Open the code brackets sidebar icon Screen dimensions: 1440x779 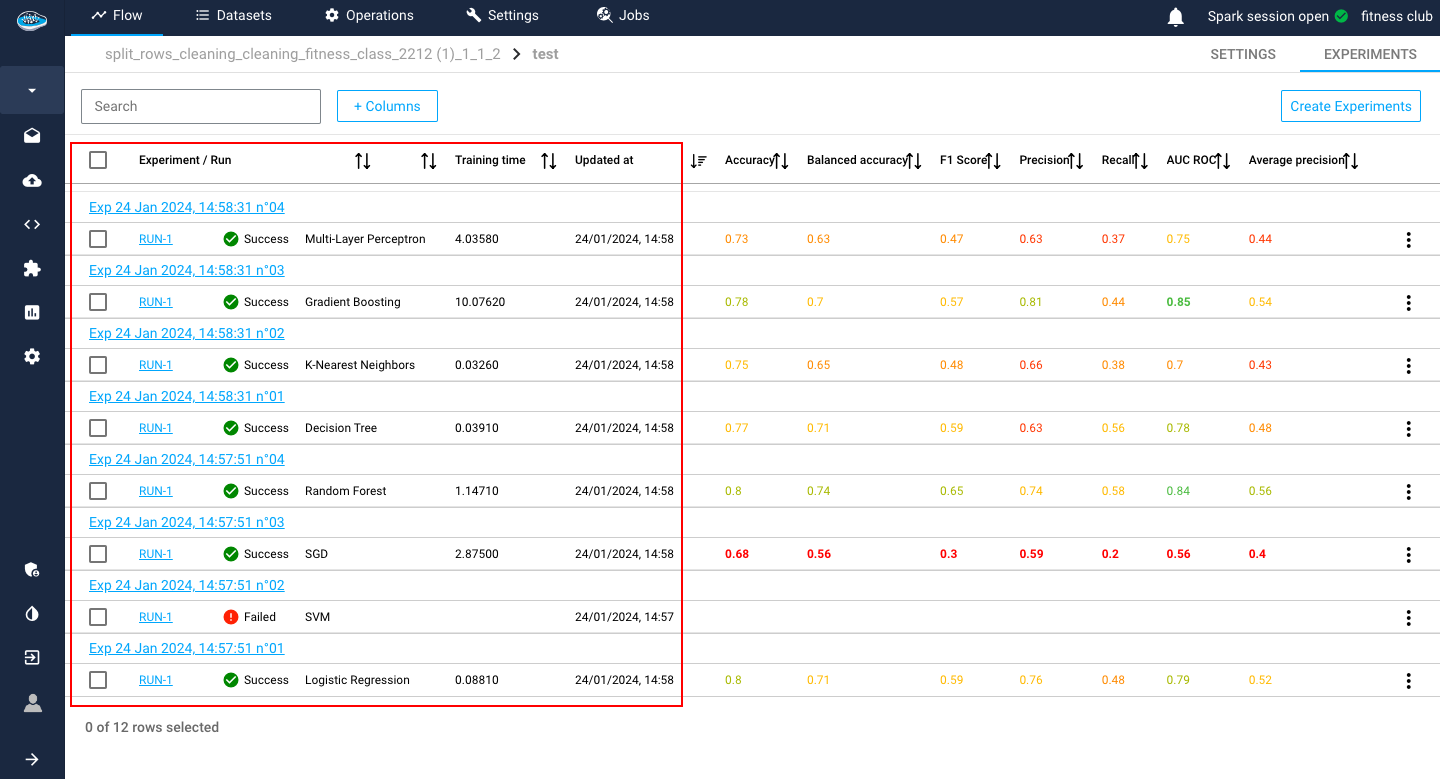(x=32, y=224)
